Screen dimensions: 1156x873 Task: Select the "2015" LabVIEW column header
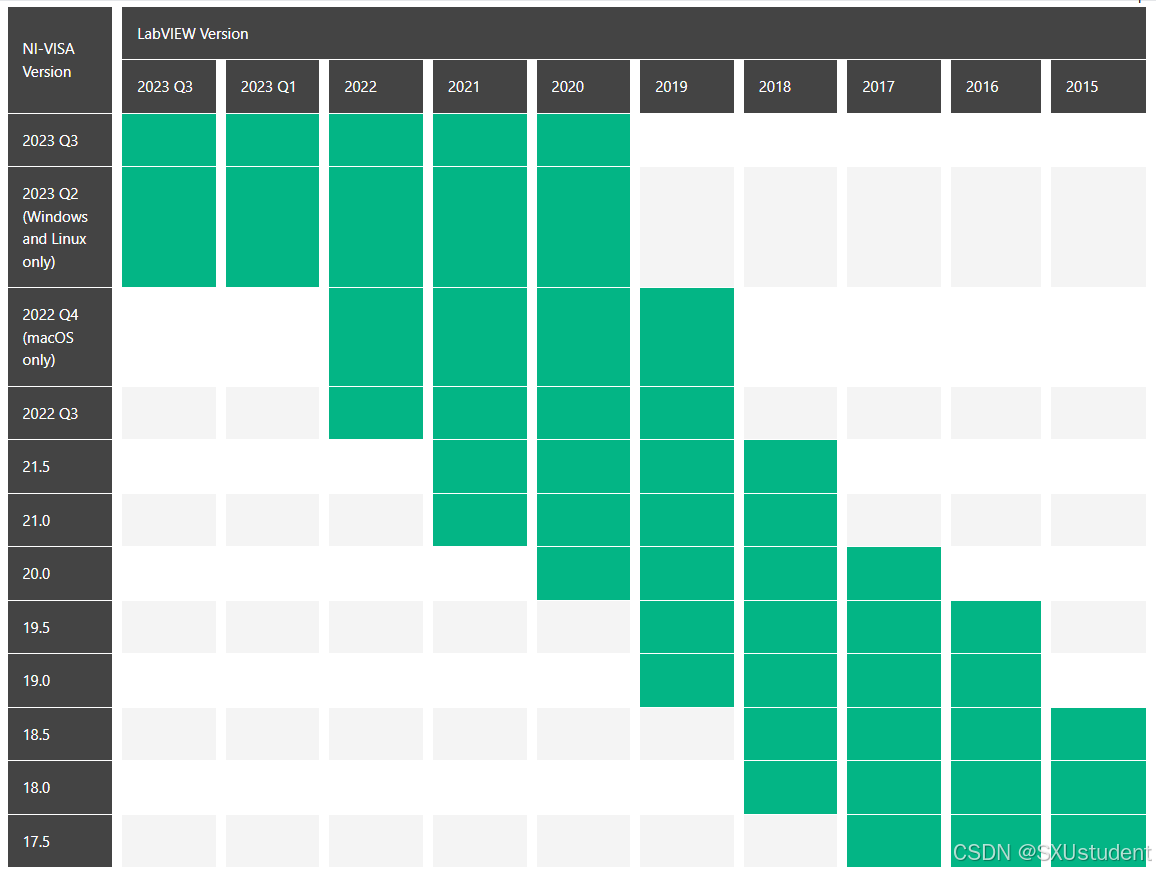tap(1098, 86)
